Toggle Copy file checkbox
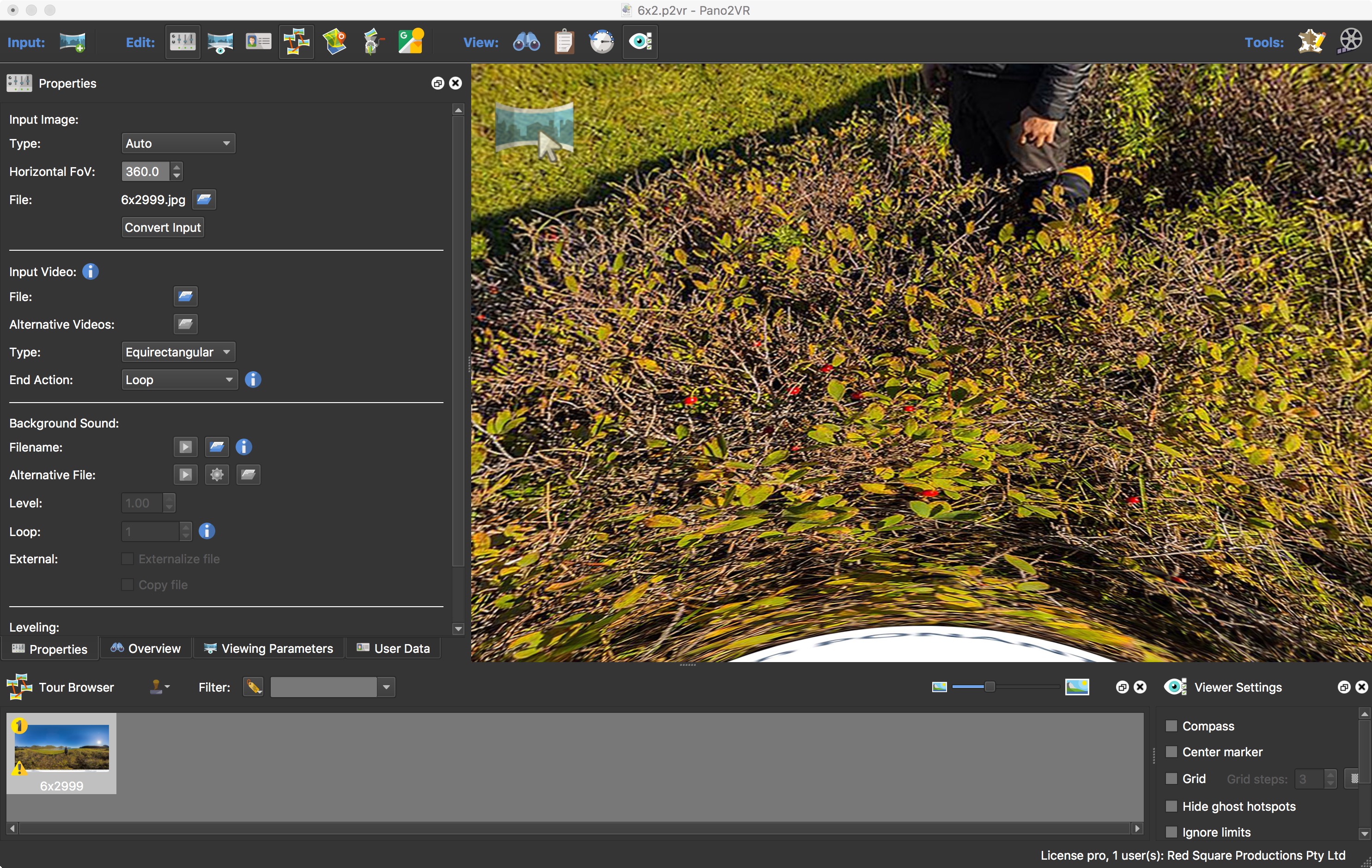1372x868 pixels. (x=127, y=585)
